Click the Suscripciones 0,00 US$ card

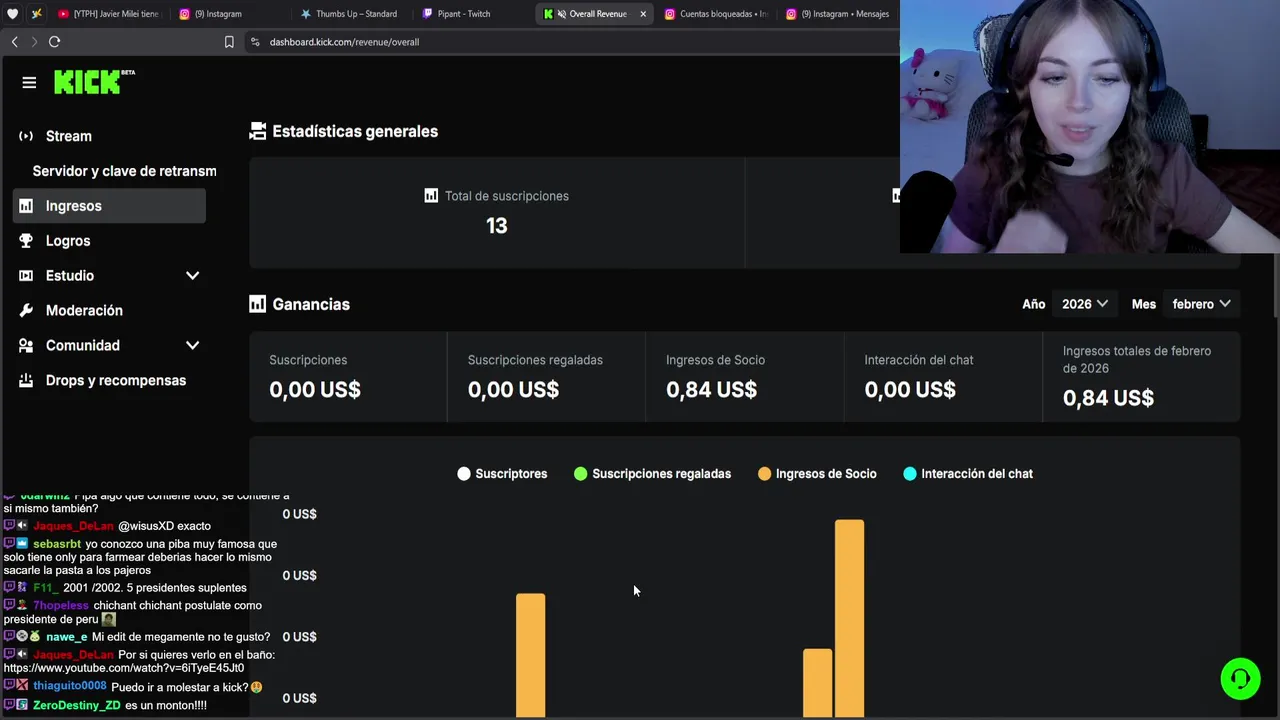(347, 377)
